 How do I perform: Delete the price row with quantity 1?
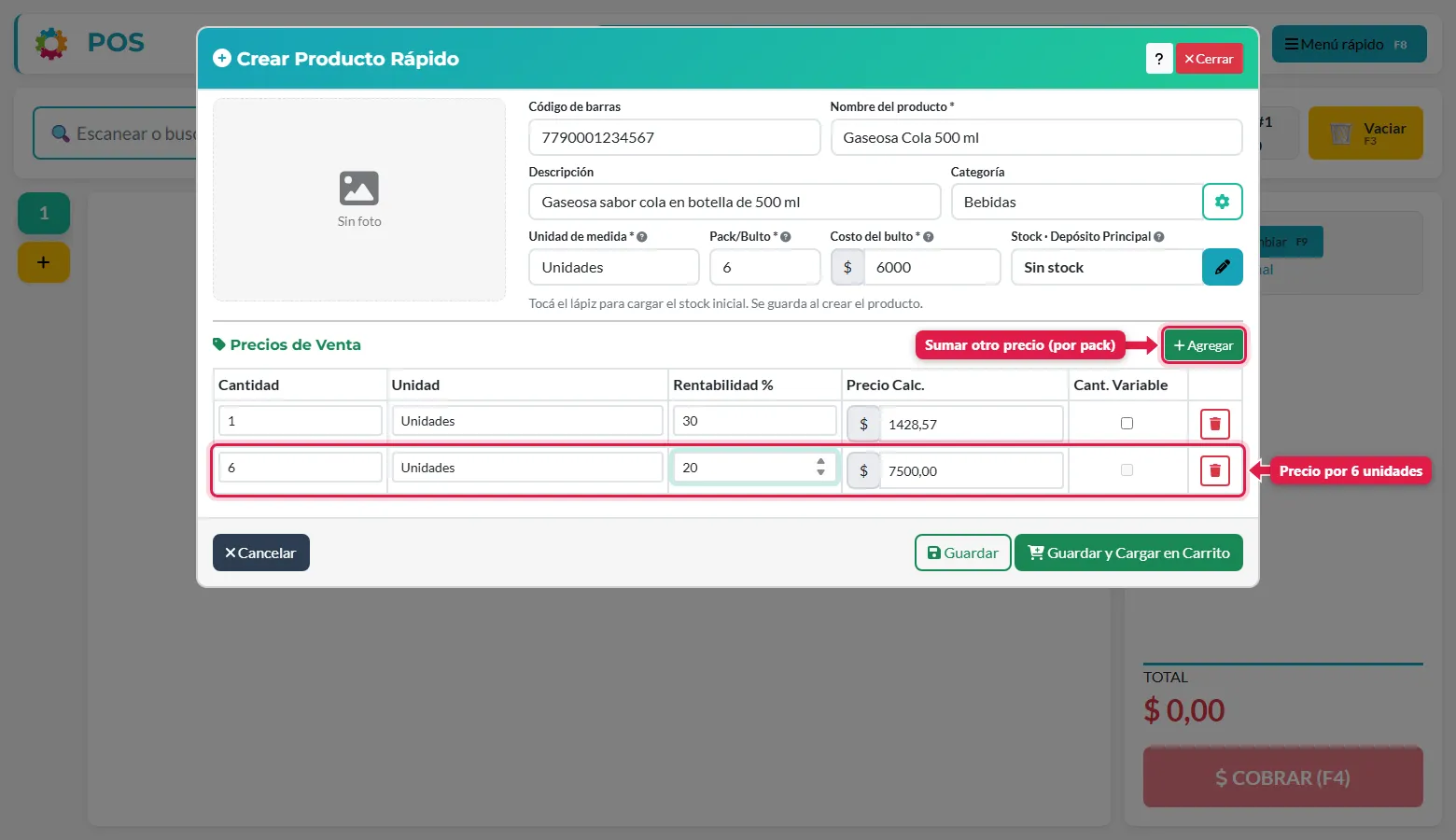click(x=1214, y=424)
